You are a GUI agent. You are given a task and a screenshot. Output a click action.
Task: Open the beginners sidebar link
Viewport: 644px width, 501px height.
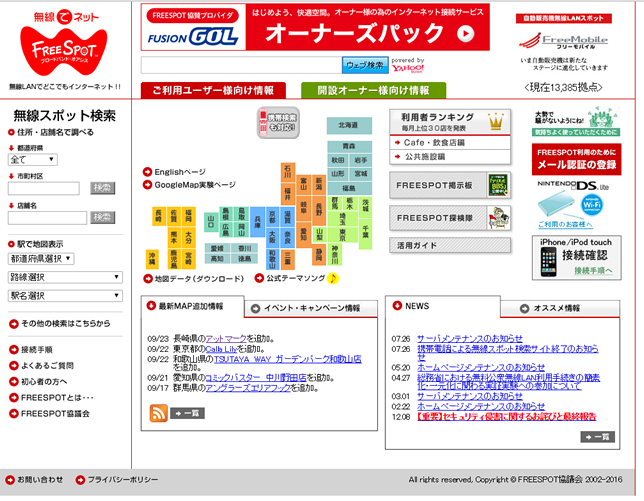click(x=38, y=381)
